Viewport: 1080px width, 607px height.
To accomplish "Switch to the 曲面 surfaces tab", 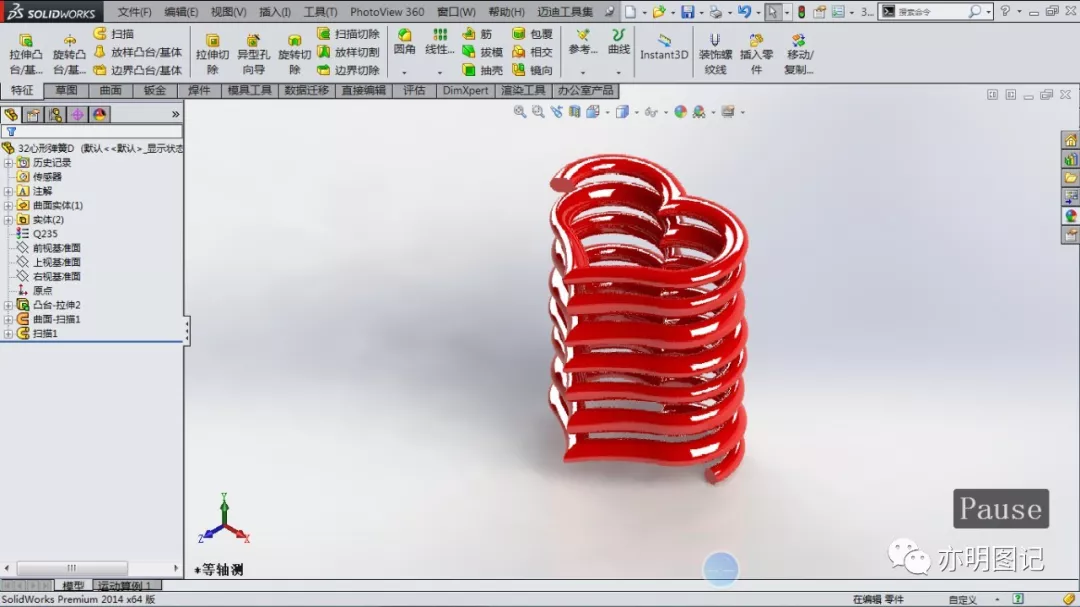I will [x=110, y=90].
